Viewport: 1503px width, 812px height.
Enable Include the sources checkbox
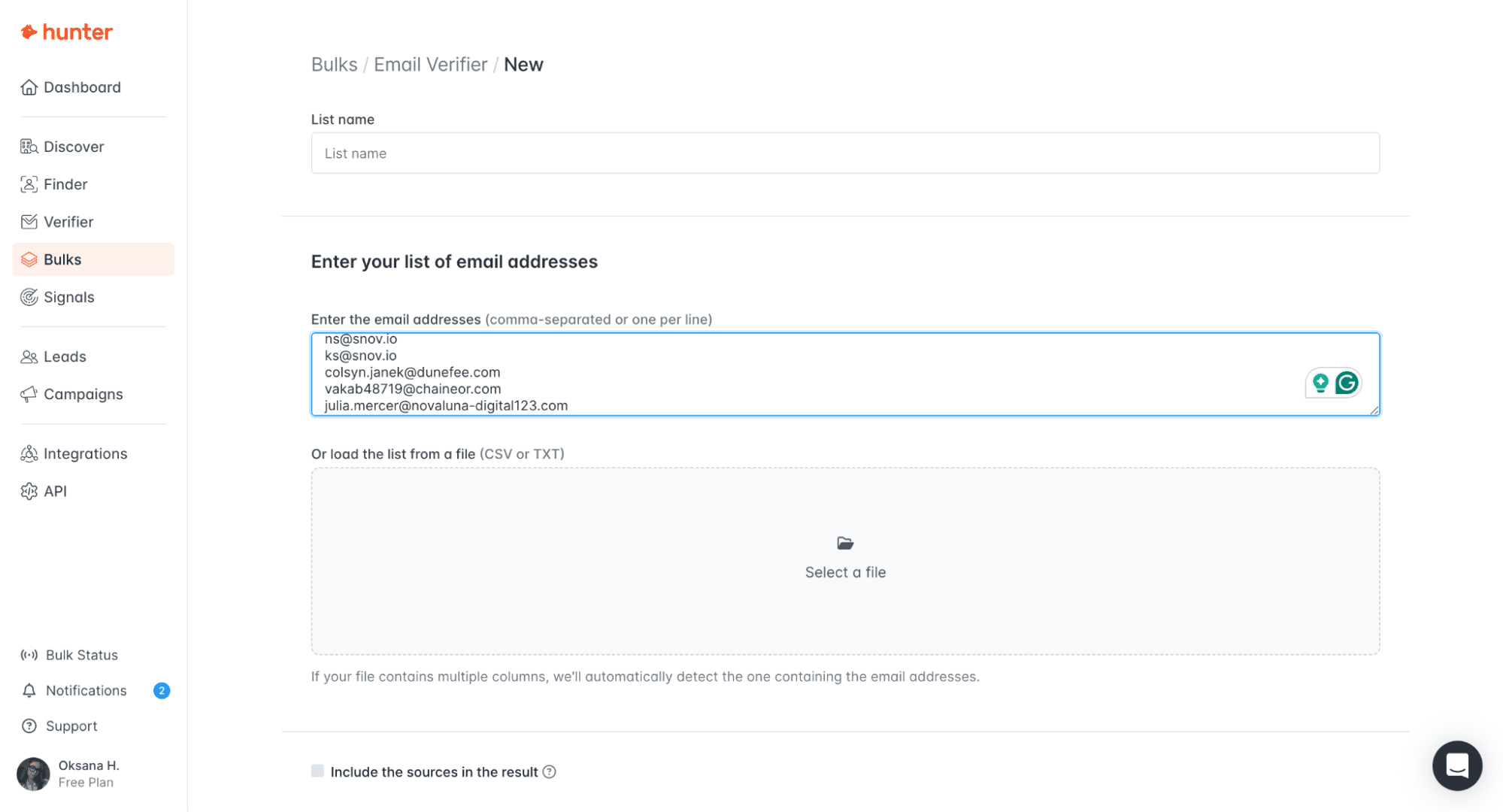318,771
